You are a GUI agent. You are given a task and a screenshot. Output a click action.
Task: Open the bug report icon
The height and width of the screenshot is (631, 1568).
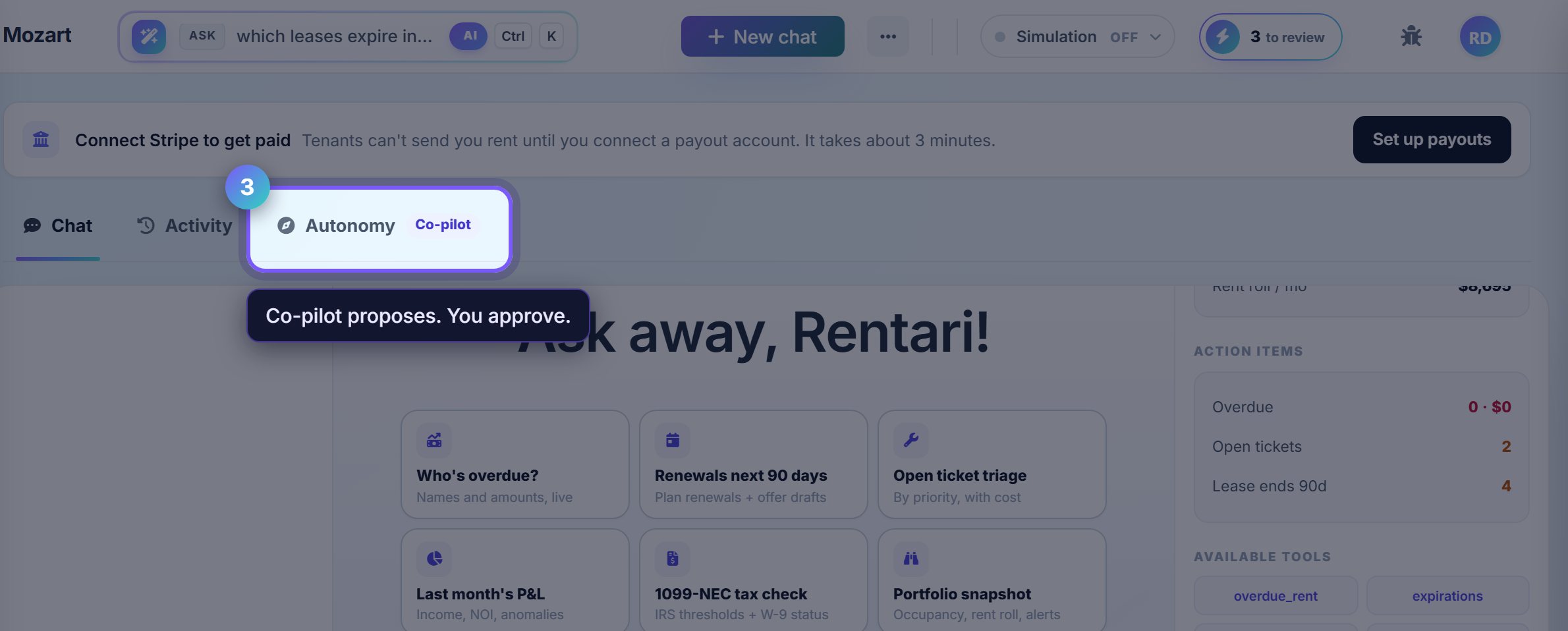(x=1411, y=36)
